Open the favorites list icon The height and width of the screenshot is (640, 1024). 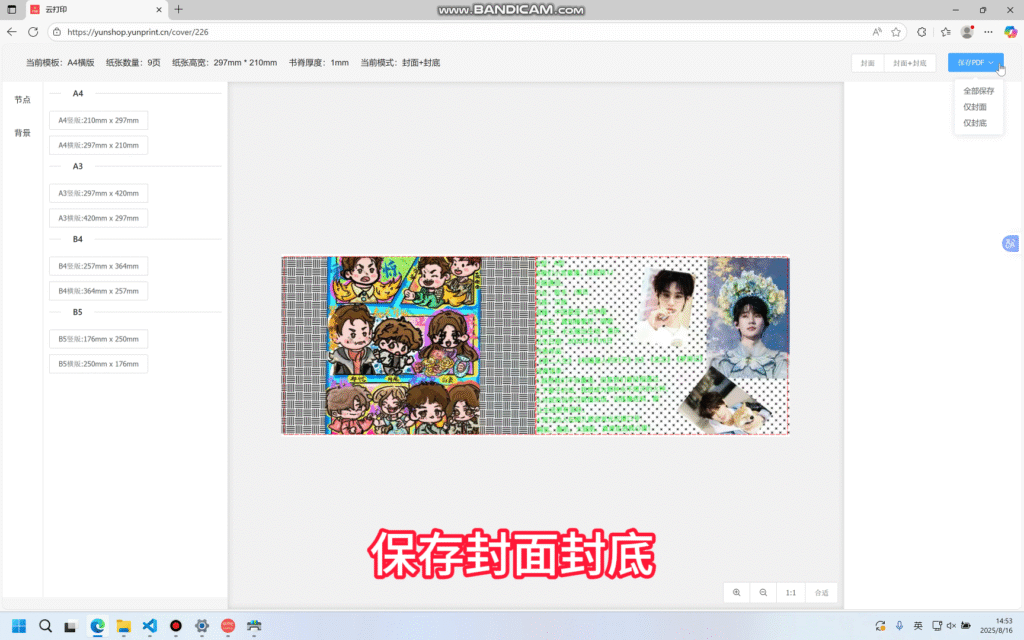pos(946,32)
